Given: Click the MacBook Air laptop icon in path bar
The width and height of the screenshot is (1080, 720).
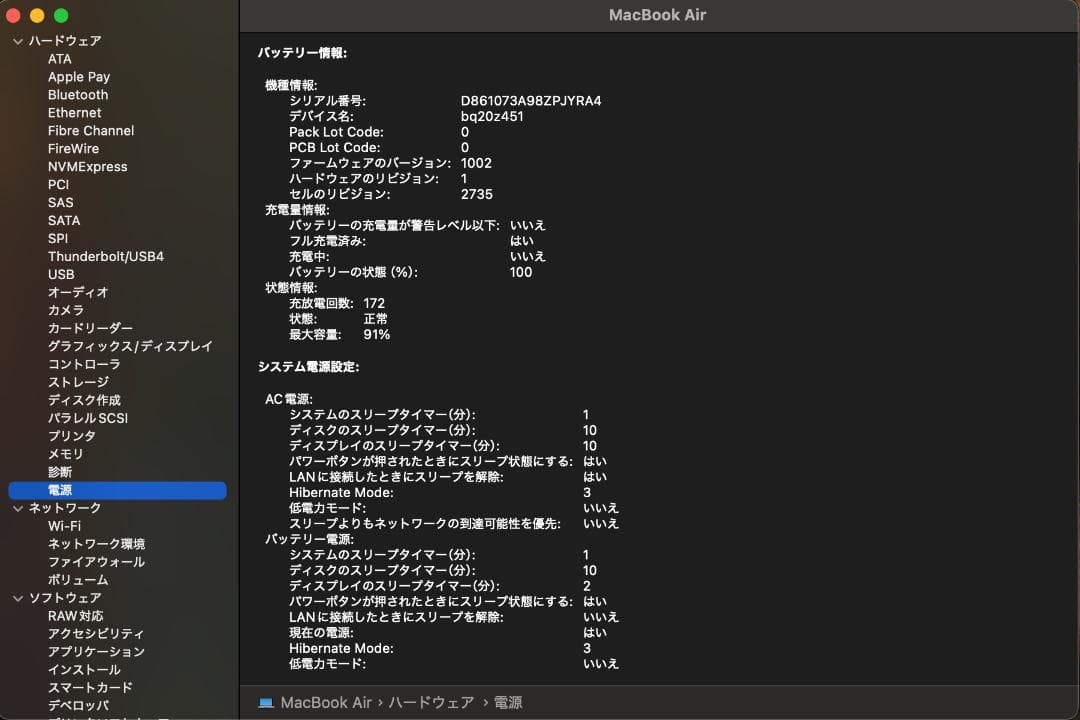Looking at the screenshot, I should pyautogui.click(x=266, y=703).
